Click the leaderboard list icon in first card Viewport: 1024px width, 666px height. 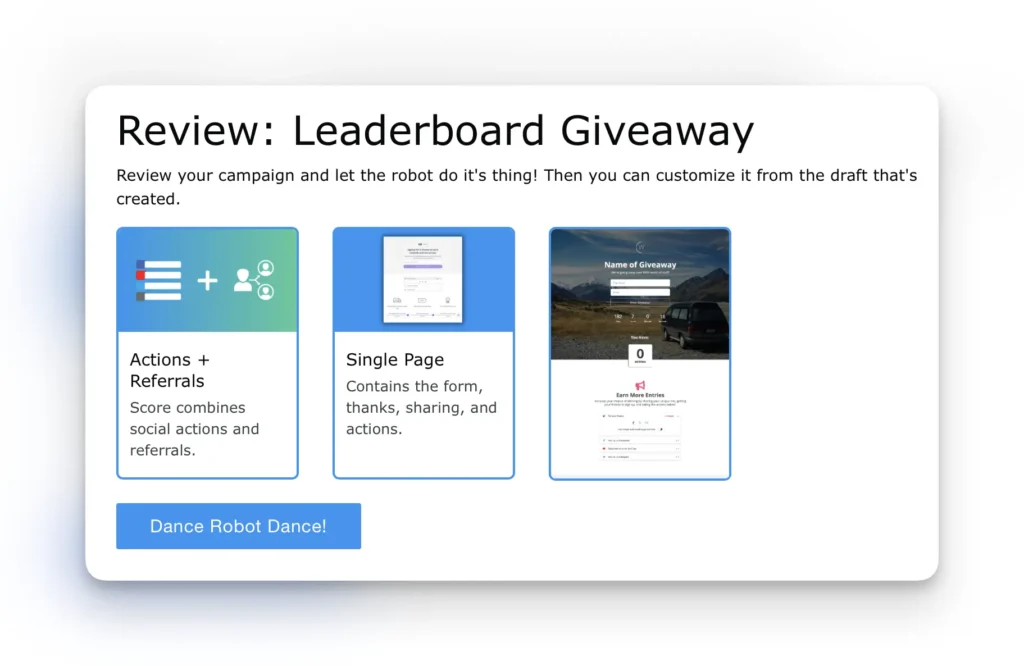(159, 280)
